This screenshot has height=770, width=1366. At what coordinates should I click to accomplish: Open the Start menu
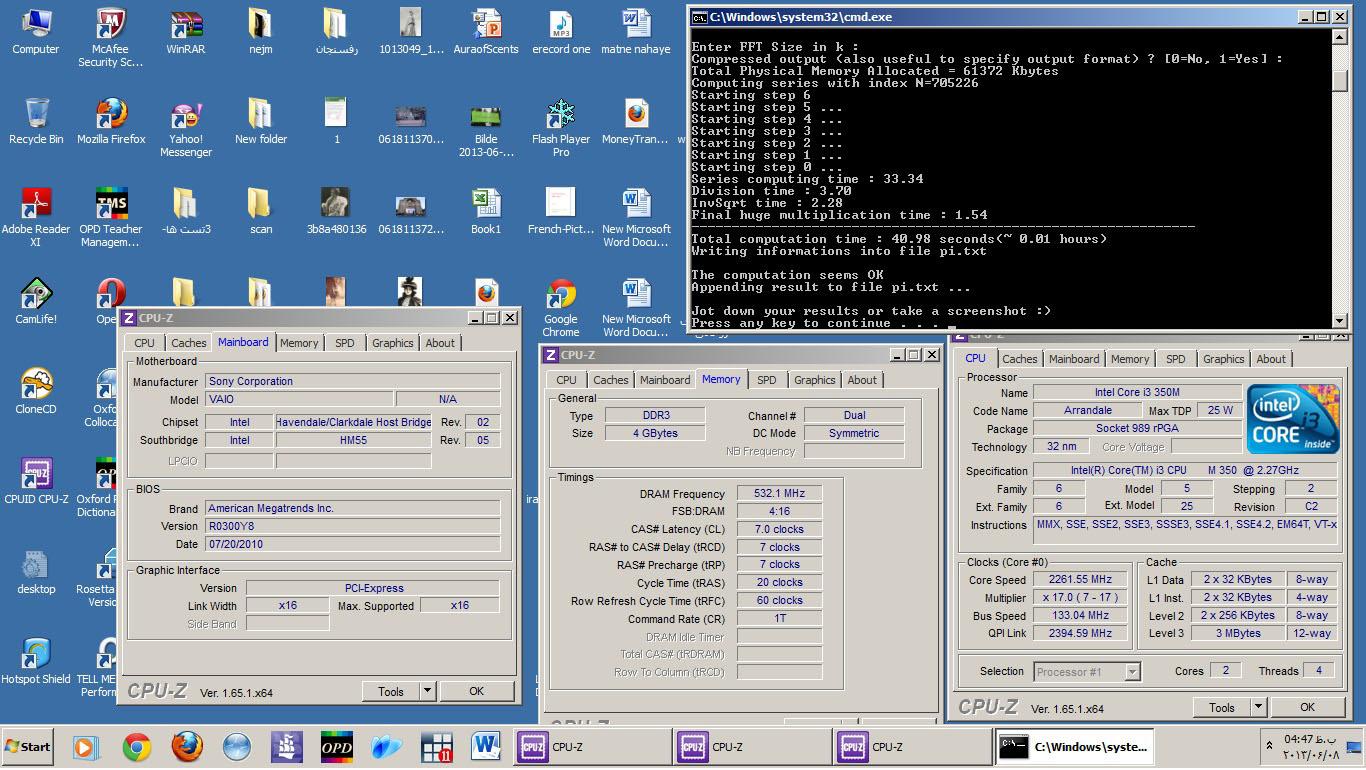point(28,747)
